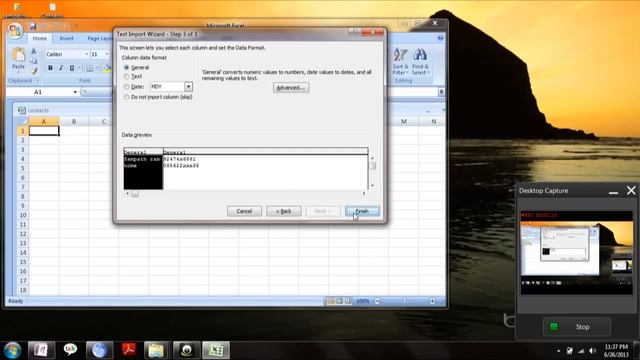Select the General data format radio
This screenshot has height=360, width=640.
click(x=127, y=67)
